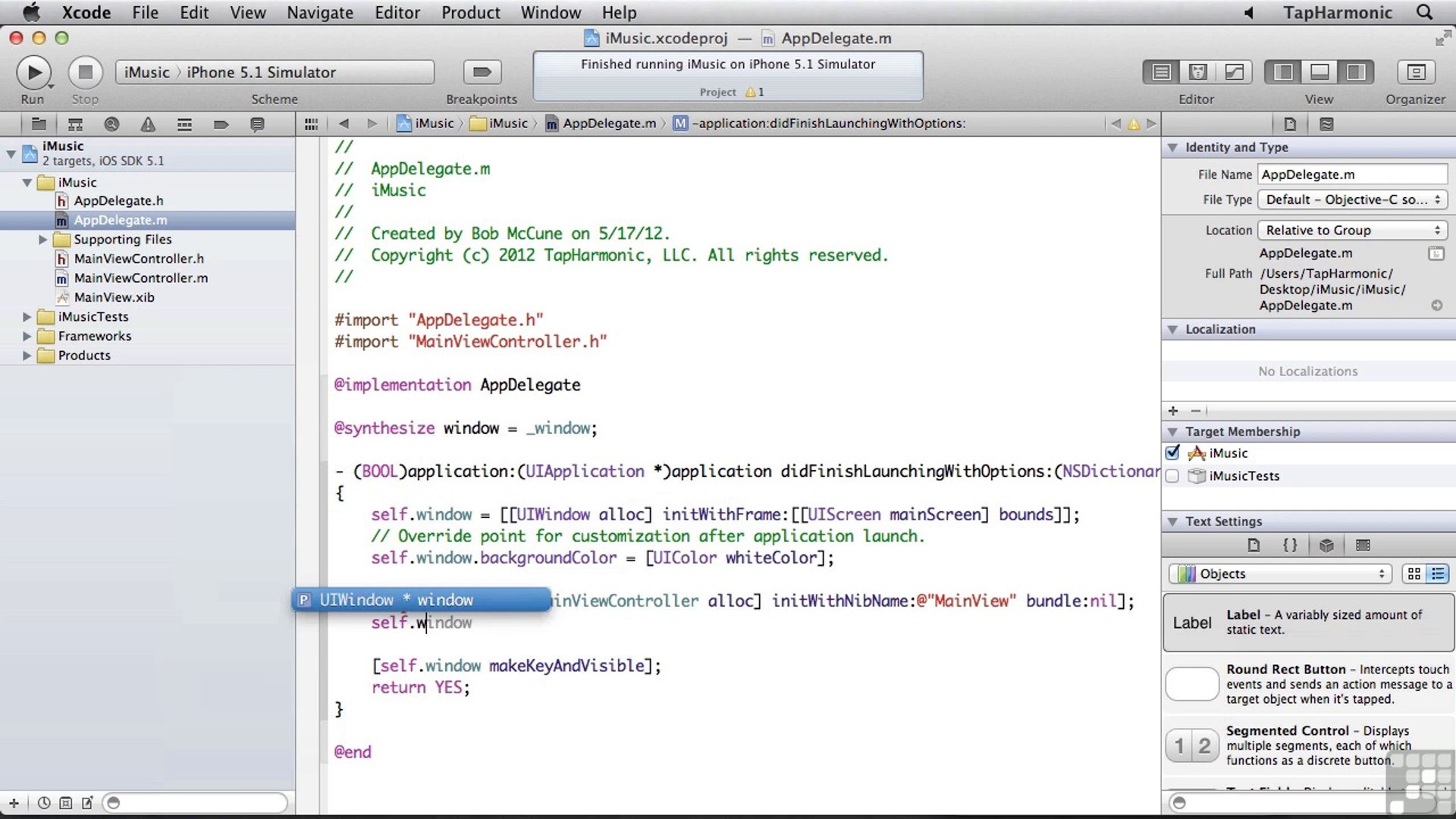The image size is (1456, 819).
Task: Click the File Name text field
Action: pyautogui.click(x=1352, y=174)
